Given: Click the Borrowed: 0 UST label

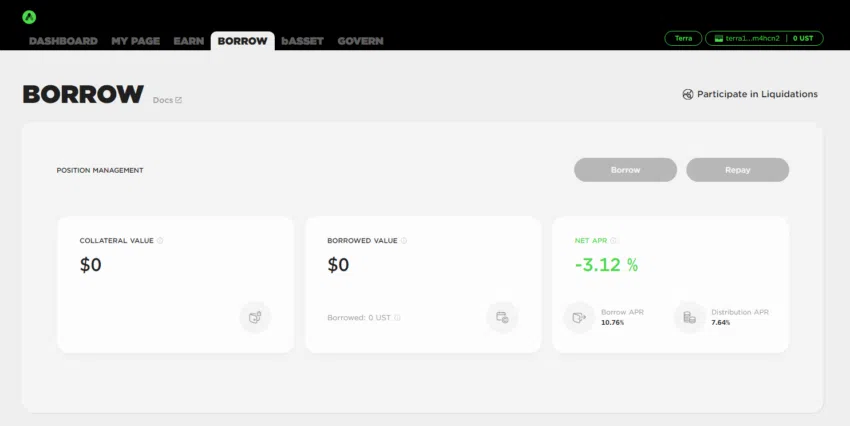Looking at the screenshot, I should tap(359, 318).
